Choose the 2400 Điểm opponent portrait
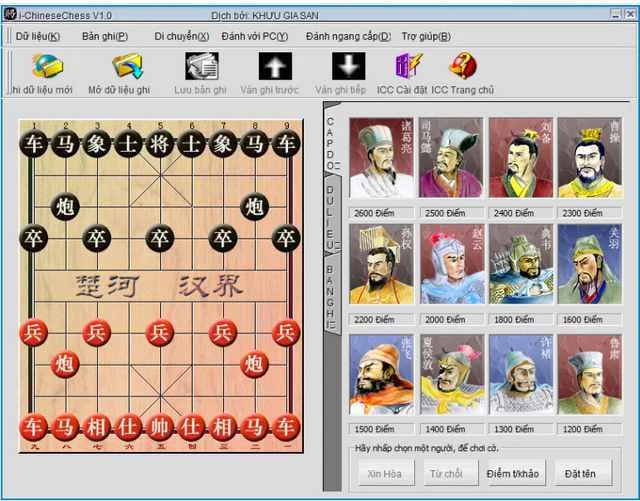This screenshot has width=640, height=501. [x=521, y=158]
